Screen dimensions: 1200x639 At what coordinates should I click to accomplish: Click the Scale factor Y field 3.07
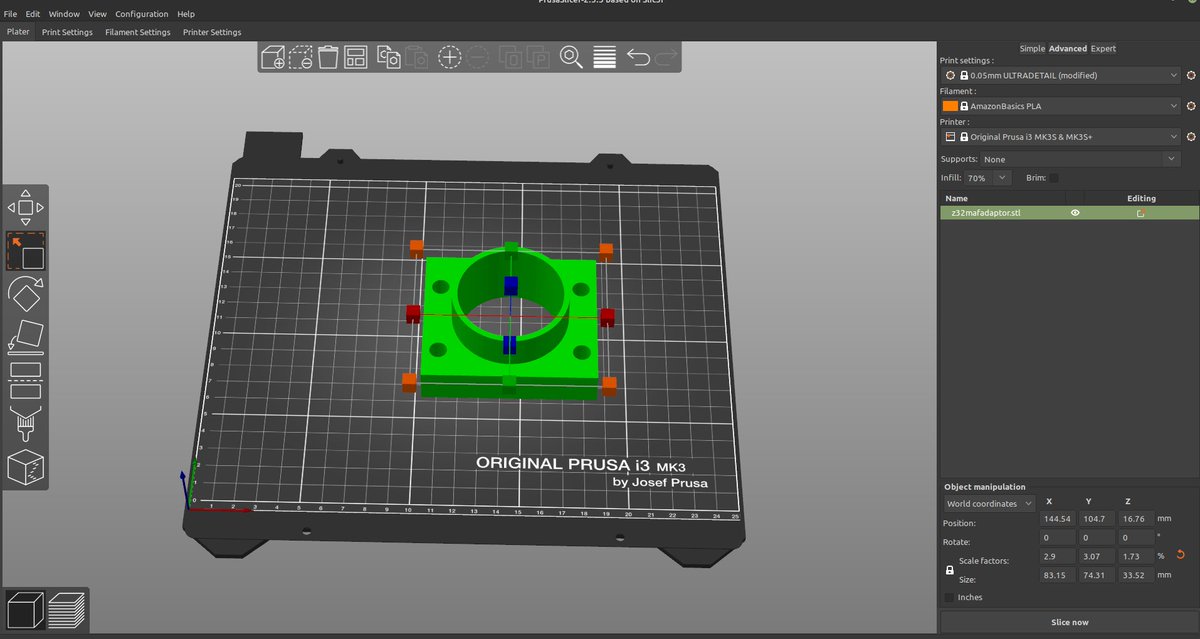pyautogui.click(x=1096, y=555)
